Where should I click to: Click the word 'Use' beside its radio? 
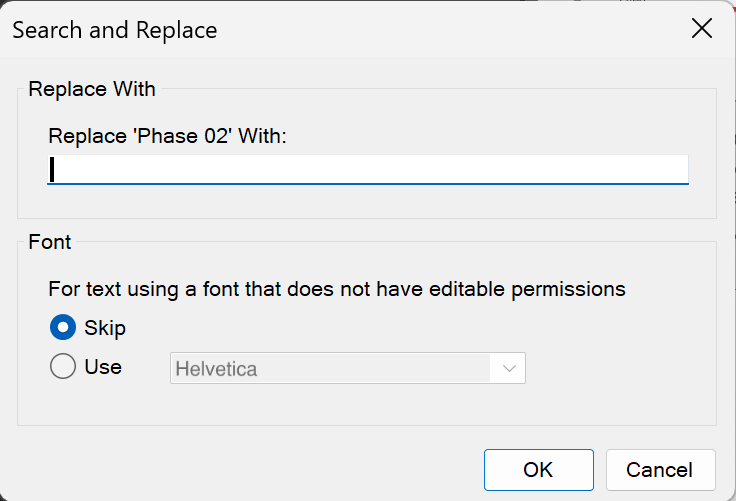pyautogui.click(x=103, y=367)
